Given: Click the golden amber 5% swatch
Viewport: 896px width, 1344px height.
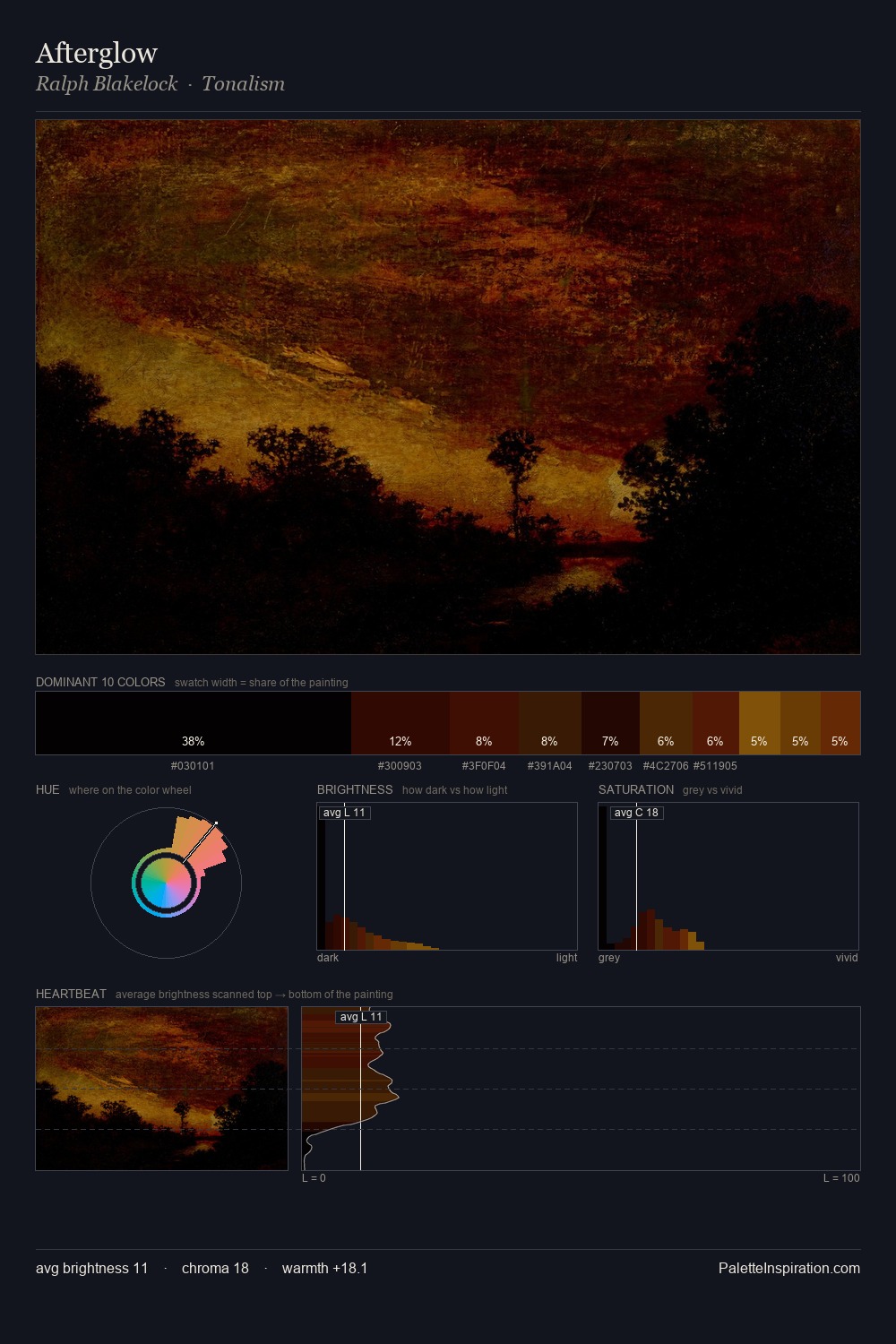Looking at the screenshot, I should coord(759,723).
